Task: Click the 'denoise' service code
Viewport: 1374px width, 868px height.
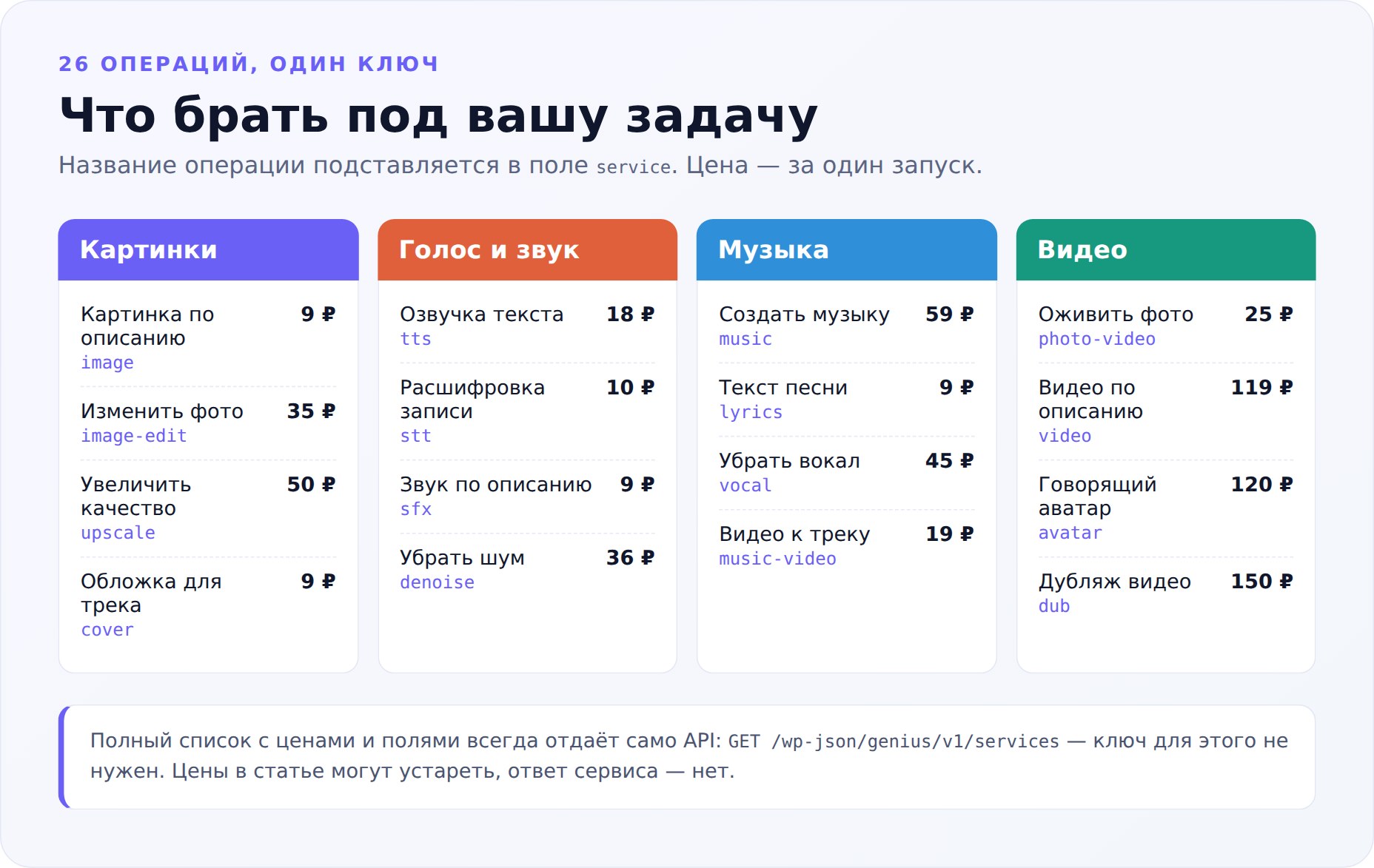Action: click(x=437, y=582)
